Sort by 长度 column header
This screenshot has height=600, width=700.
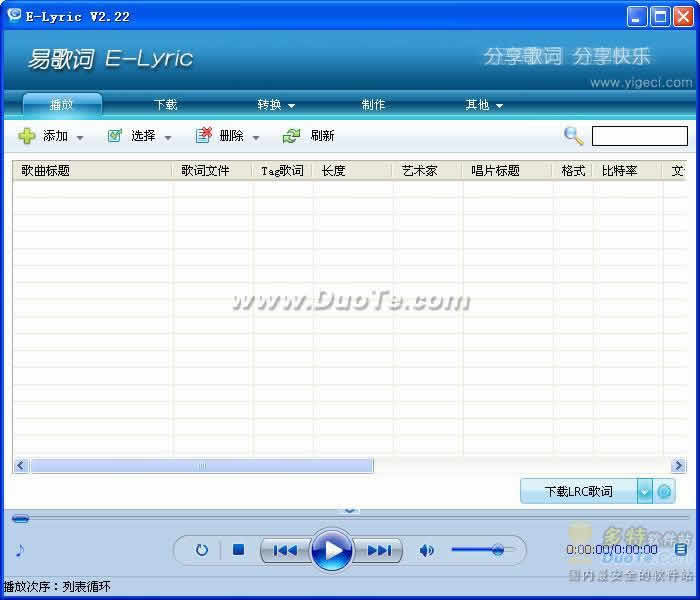tap(353, 171)
